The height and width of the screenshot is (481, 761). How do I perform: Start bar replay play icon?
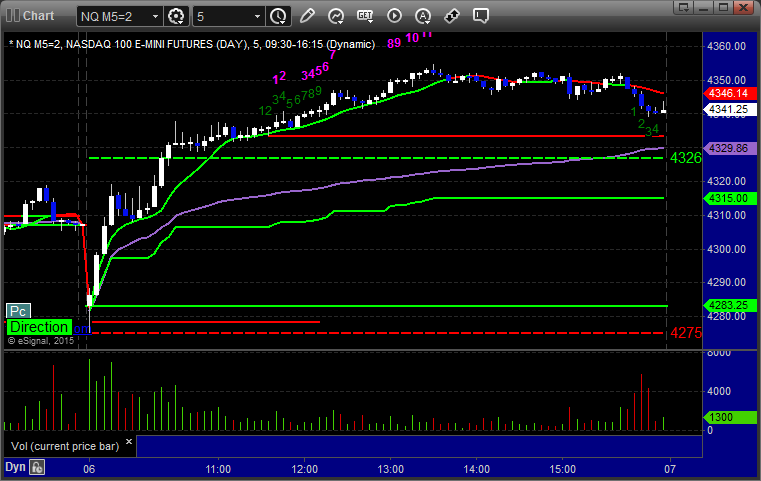pyautogui.click(x=394, y=16)
